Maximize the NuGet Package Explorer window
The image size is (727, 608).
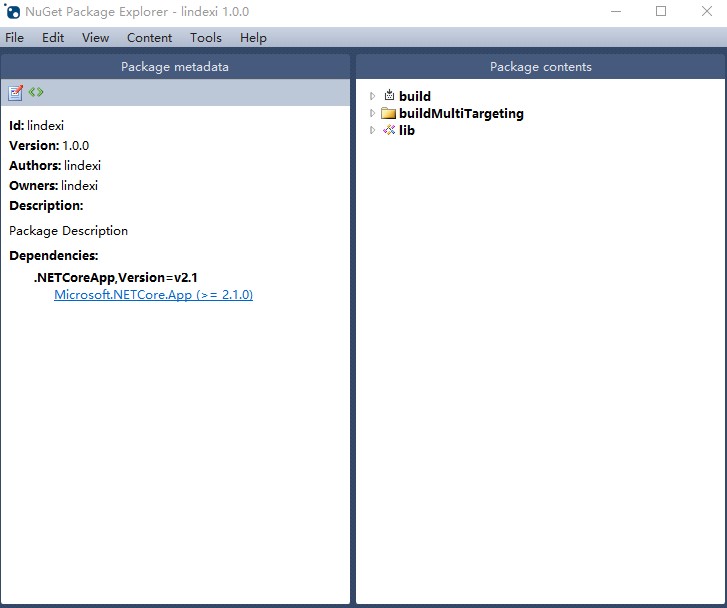[661, 11]
